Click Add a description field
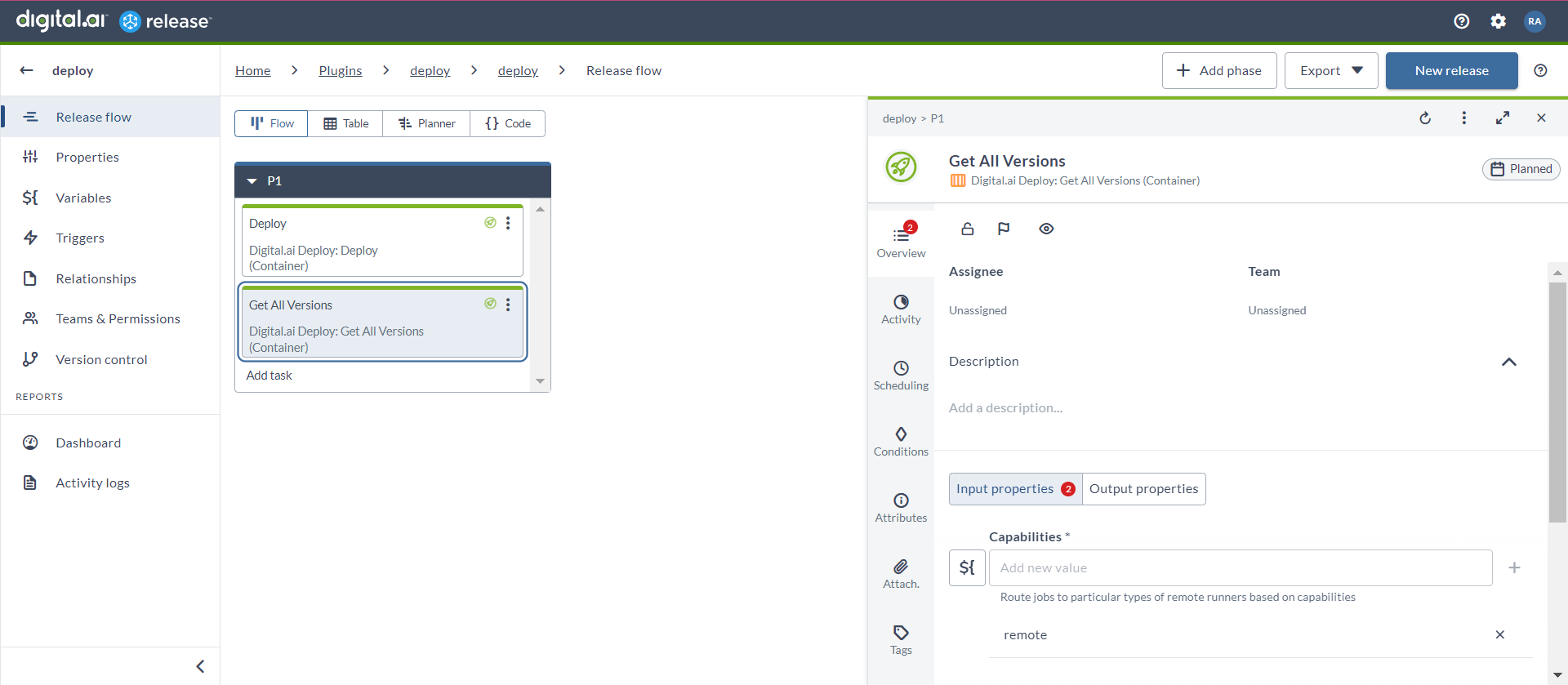This screenshot has height=685, width=1568. [x=1005, y=407]
